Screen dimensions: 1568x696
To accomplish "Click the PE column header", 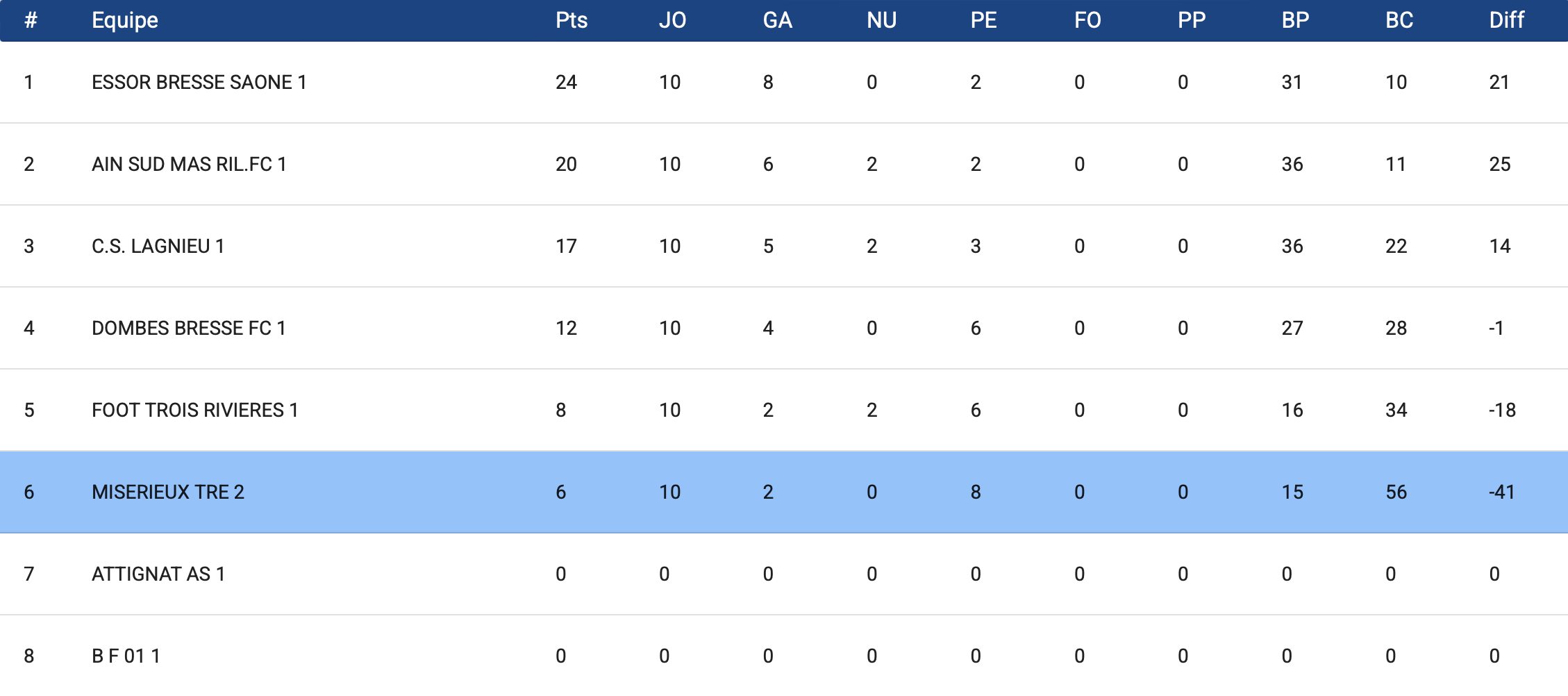I will coord(983,20).
